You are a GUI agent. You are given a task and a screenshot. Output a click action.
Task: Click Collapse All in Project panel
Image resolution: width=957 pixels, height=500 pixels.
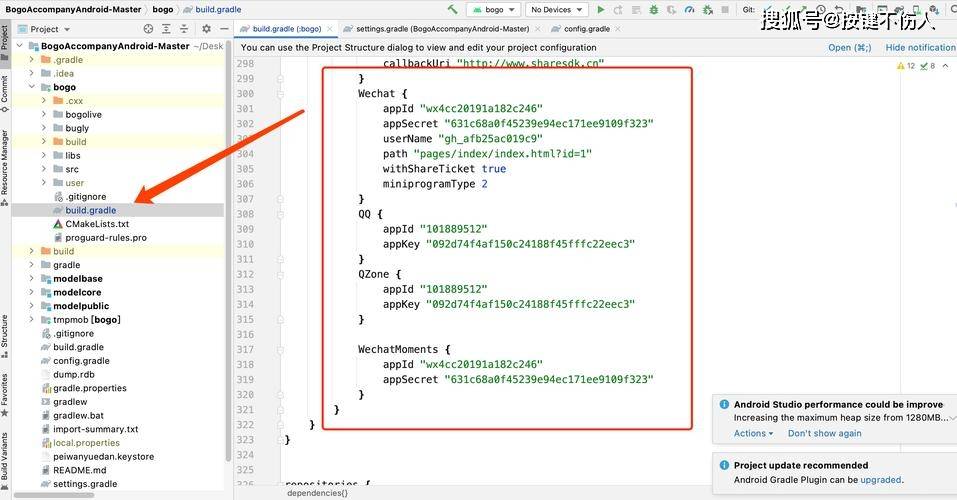(184, 29)
